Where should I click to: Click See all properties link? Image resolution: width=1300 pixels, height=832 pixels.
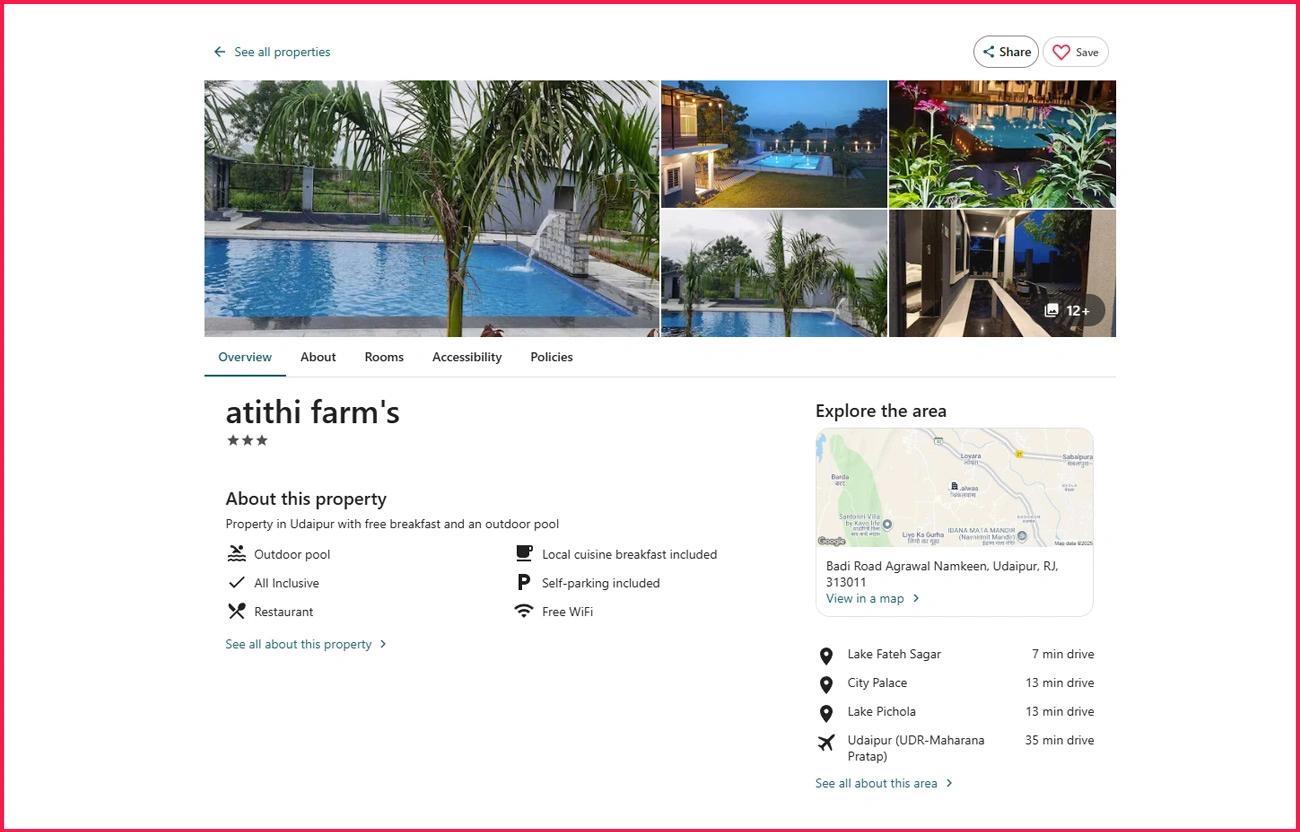[x=282, y=52]
